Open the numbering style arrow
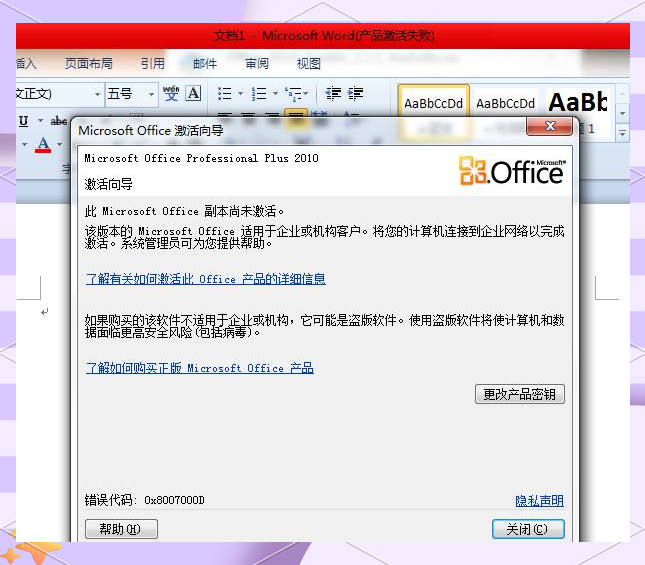645x565 pixels. 275,93
